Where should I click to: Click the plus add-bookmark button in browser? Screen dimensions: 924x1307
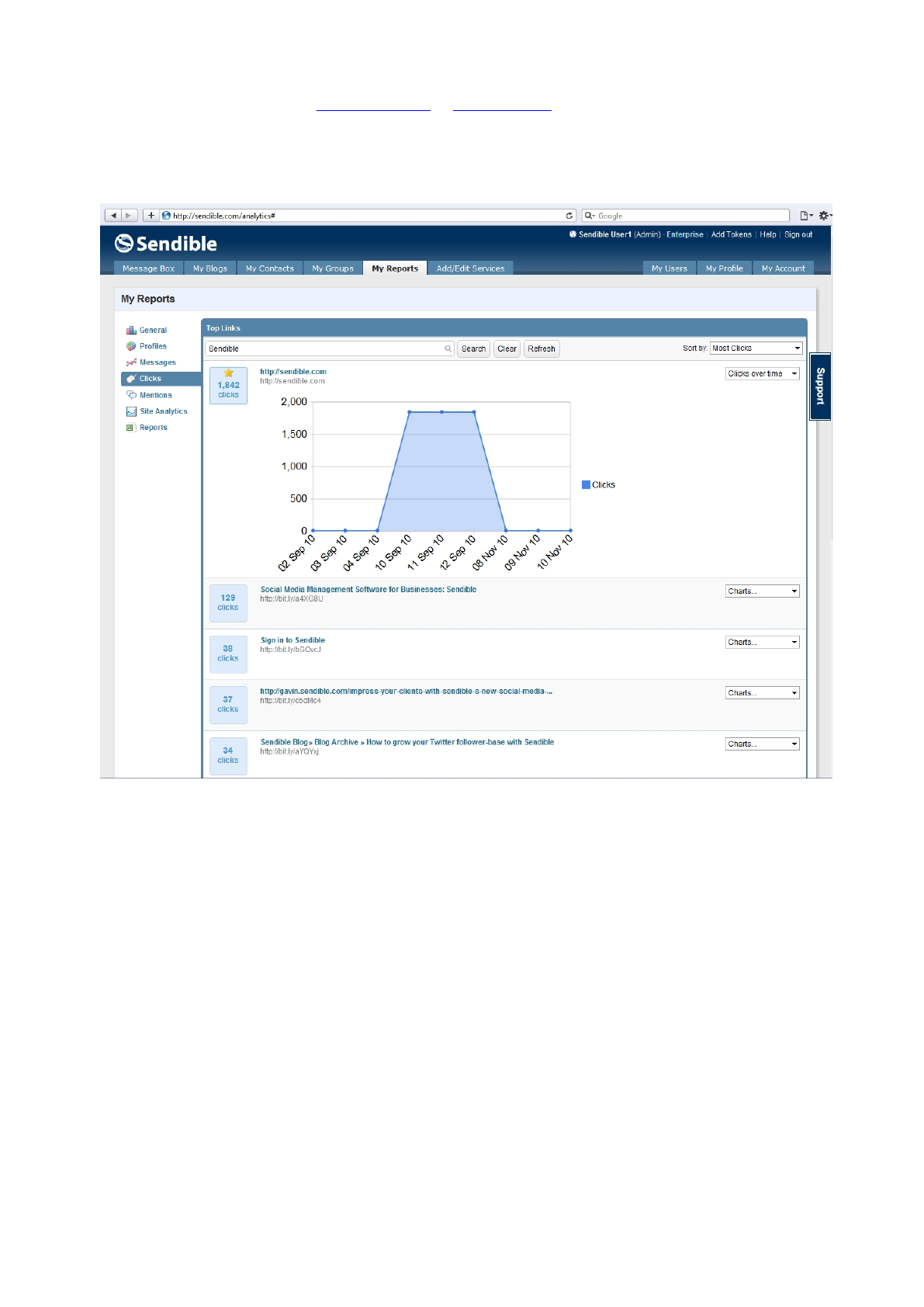[x=151, y=216]
